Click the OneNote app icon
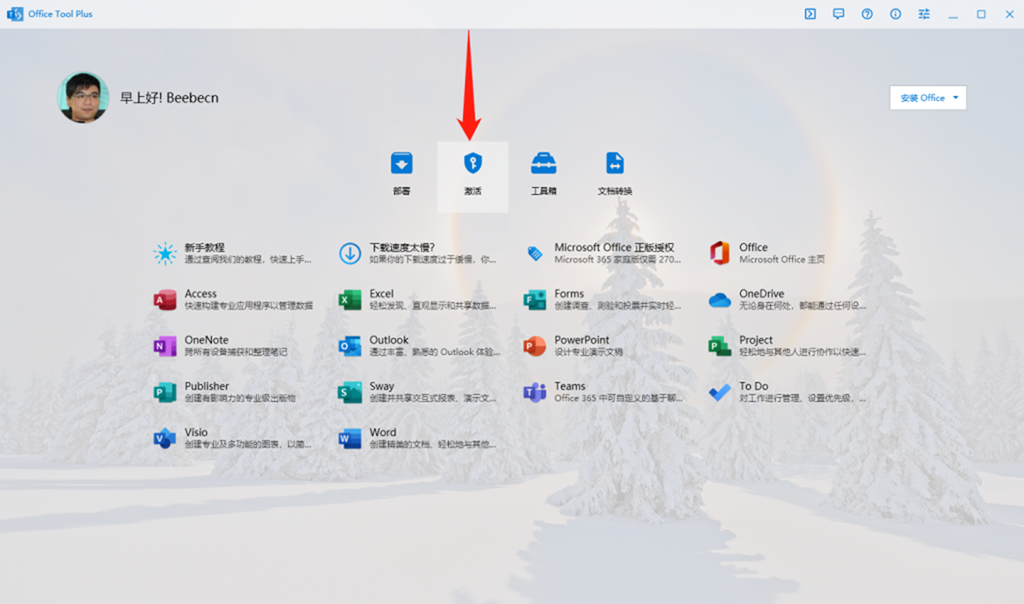 coord(165,346)
